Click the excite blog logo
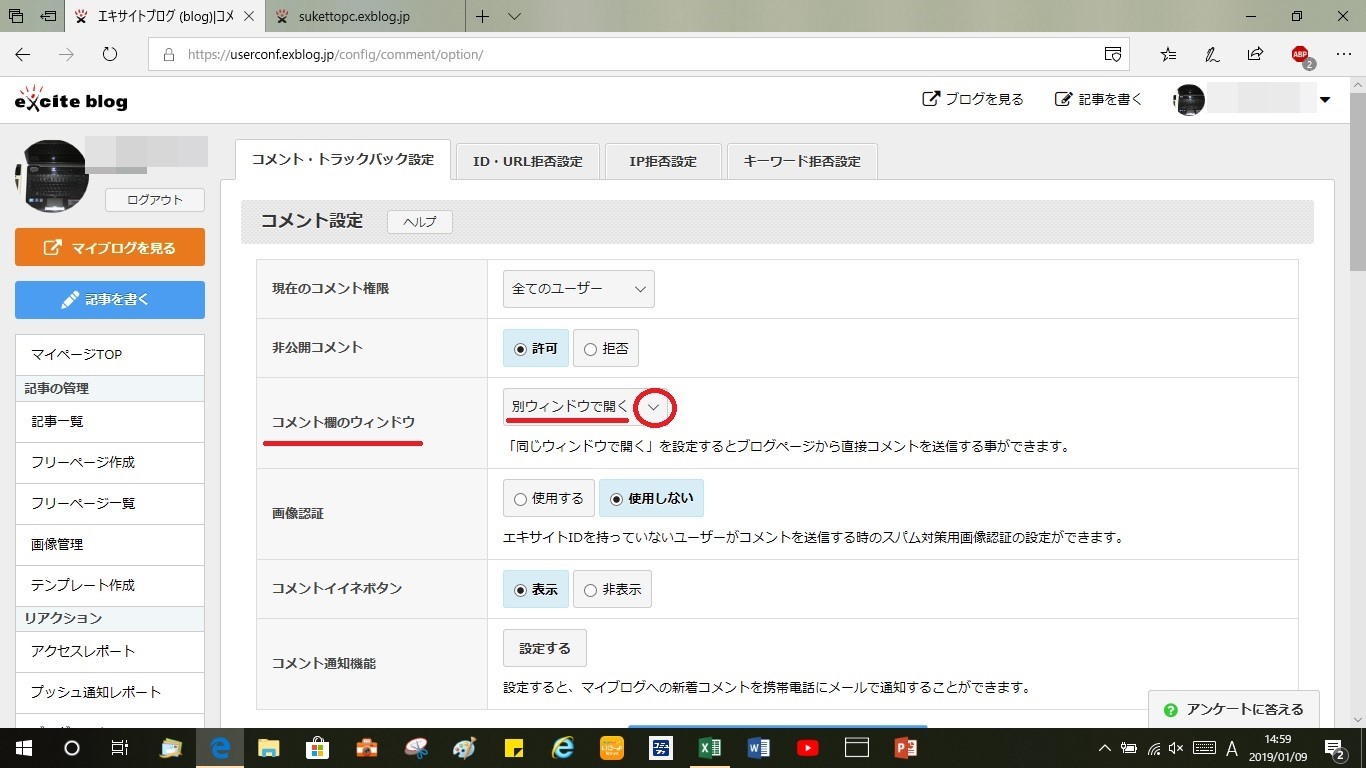The image size is (1366, 768). click(71, 99)
